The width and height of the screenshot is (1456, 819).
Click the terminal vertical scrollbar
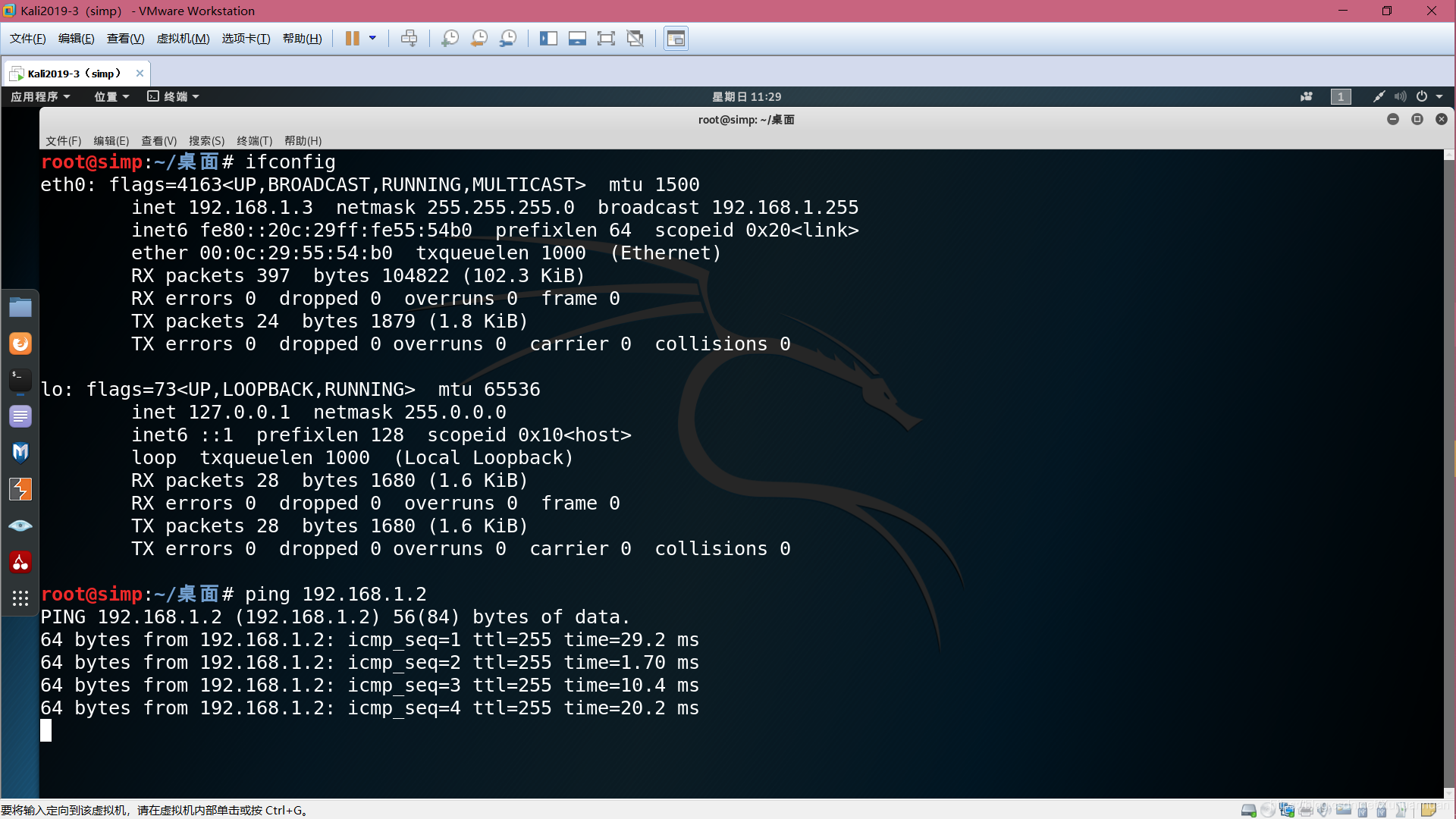pos(1449,473)
